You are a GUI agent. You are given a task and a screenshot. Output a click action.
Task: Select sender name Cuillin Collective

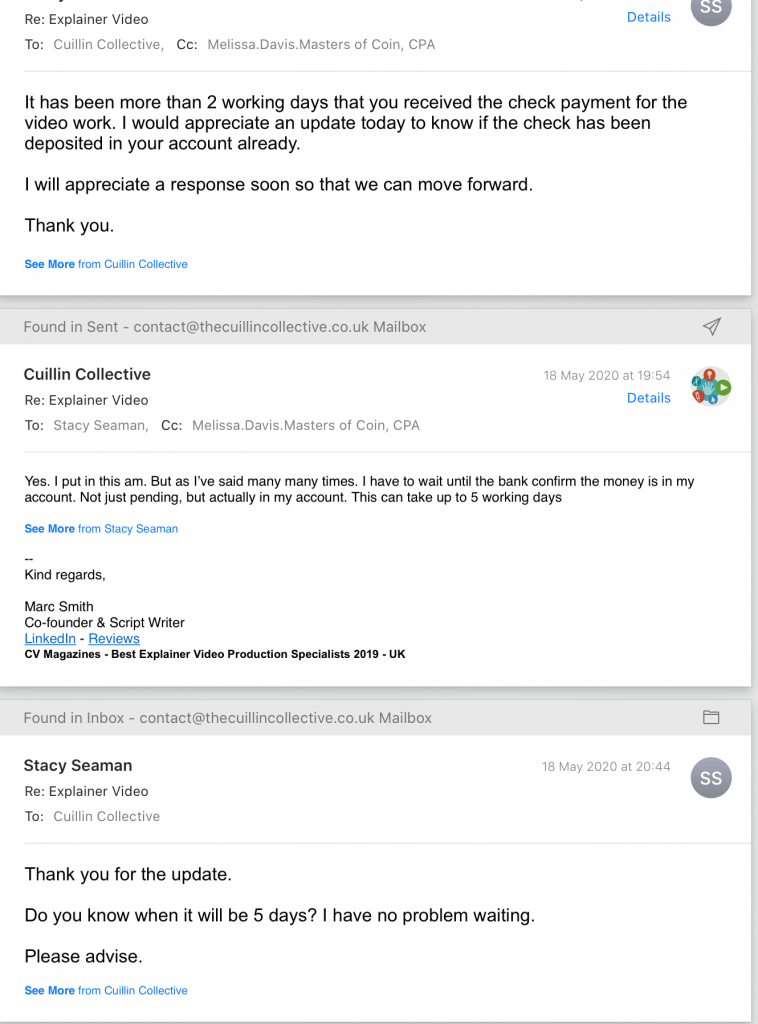(x=87, y=374)
